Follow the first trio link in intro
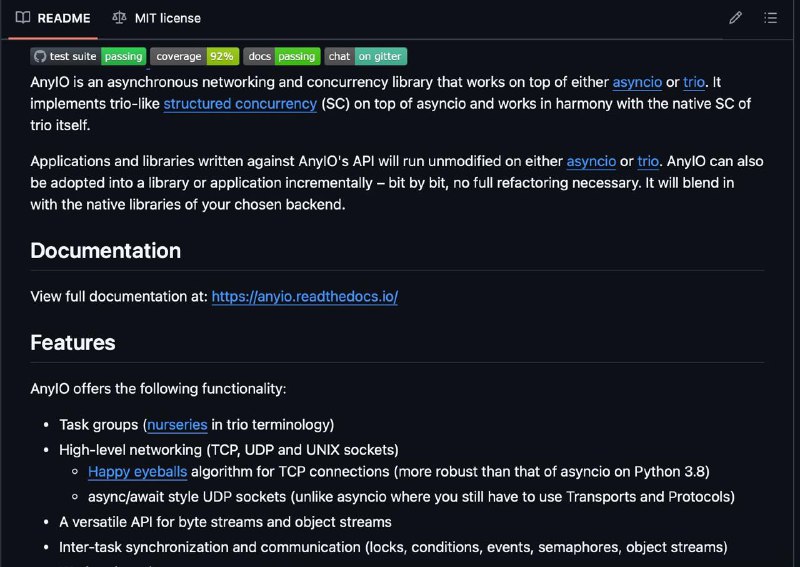Image resolution: width=800 pixels, height=567 pixels. tap(694, 82)
